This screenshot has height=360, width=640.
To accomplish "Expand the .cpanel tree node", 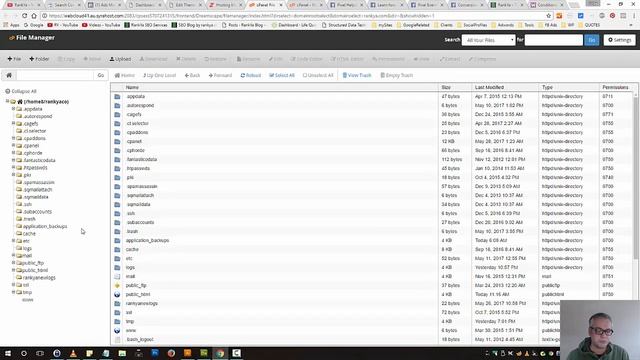I will [13, 145].
